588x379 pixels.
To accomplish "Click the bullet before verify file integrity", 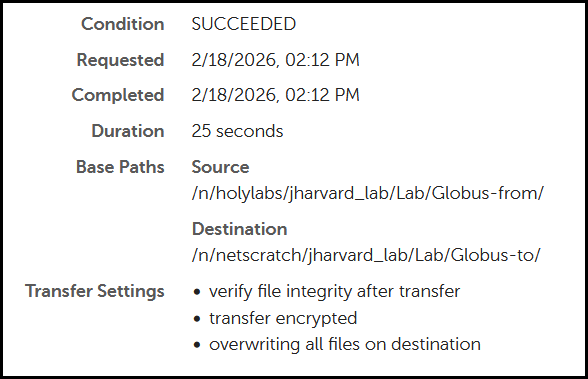I will coord(198,292).
